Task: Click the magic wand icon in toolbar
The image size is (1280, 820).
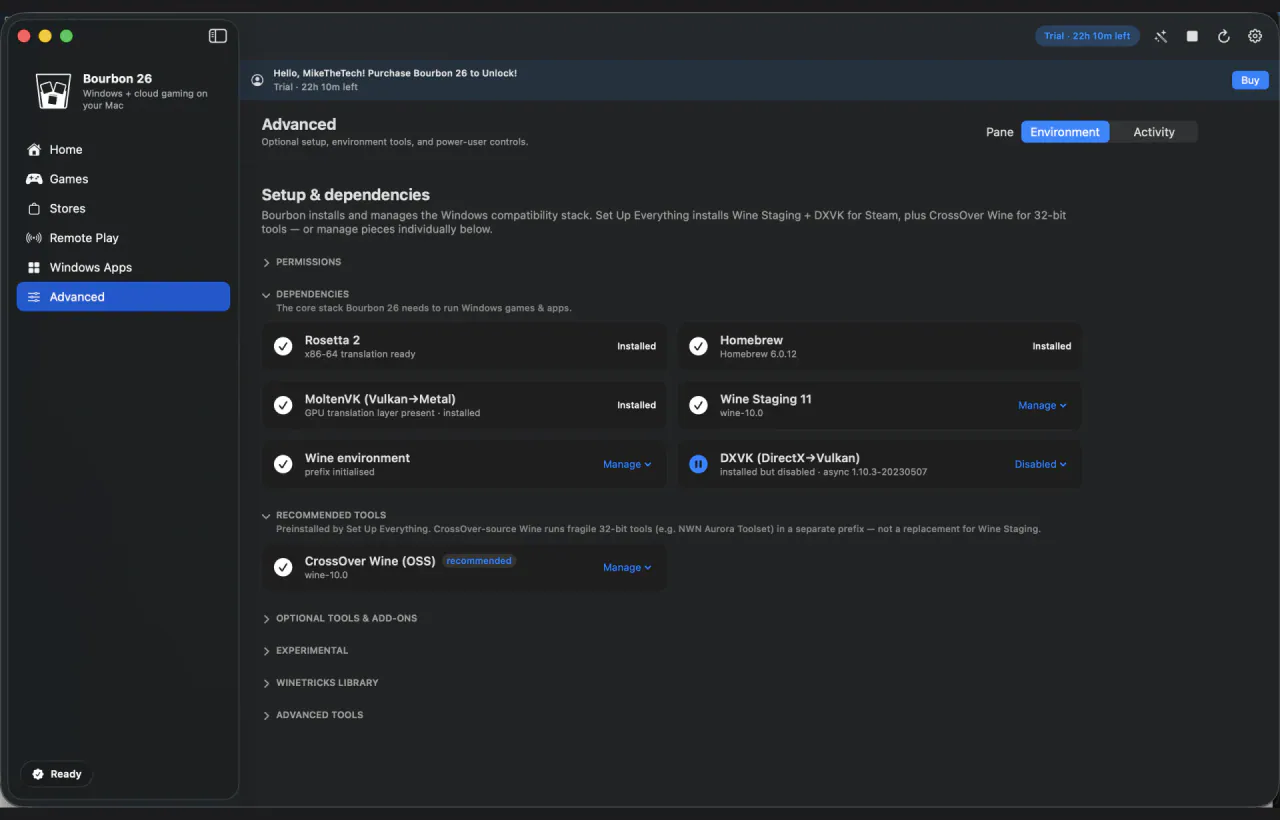Action: [1161, 36]
